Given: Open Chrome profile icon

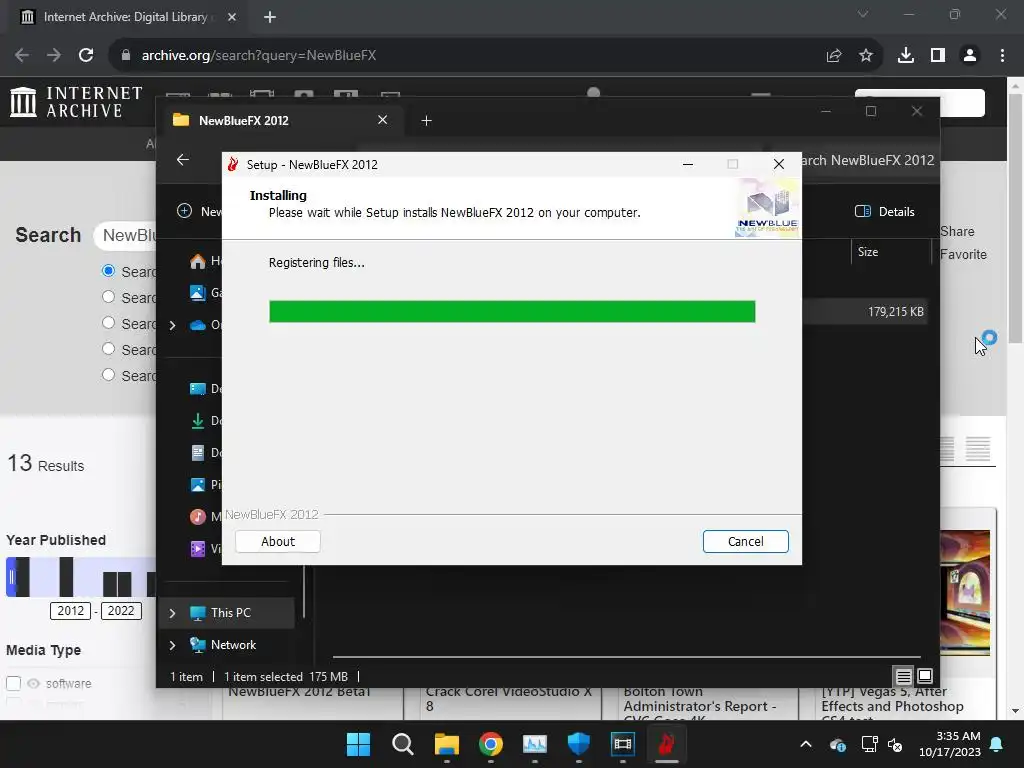Looking at the screenshot, I should pyautogui.click(x=970, y=56).
